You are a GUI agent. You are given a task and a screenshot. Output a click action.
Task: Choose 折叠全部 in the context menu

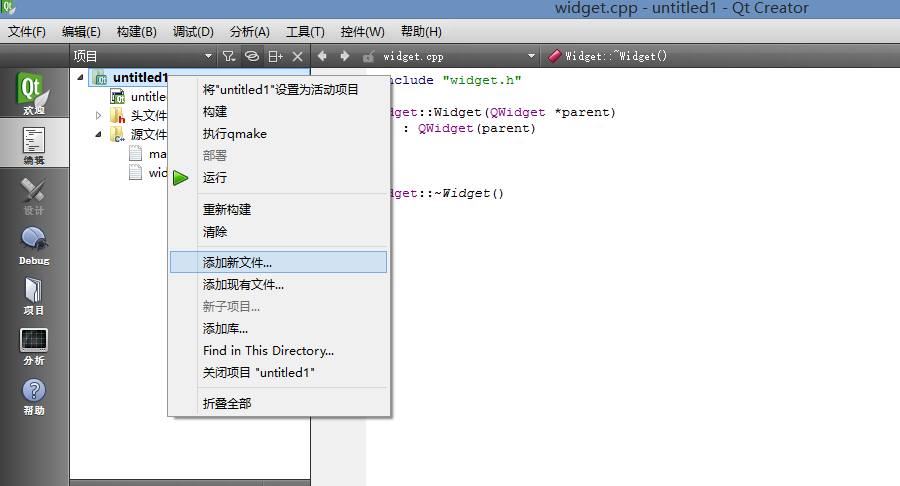pos(278,404)
